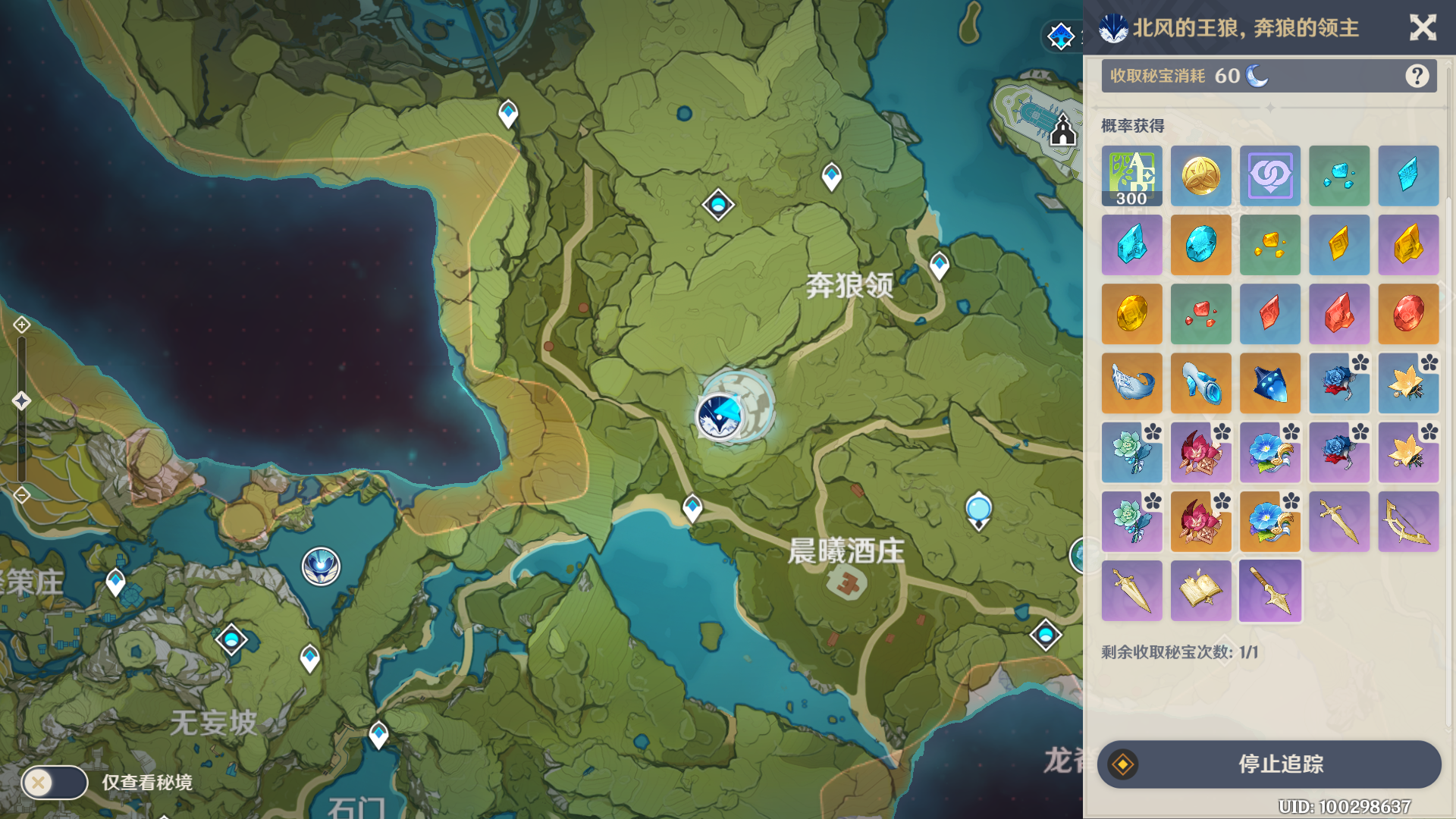This screenshot has width=1456, height=819.
Task: Click the 晨曦酒庄 map label
Action: click(x=846, y=551)
